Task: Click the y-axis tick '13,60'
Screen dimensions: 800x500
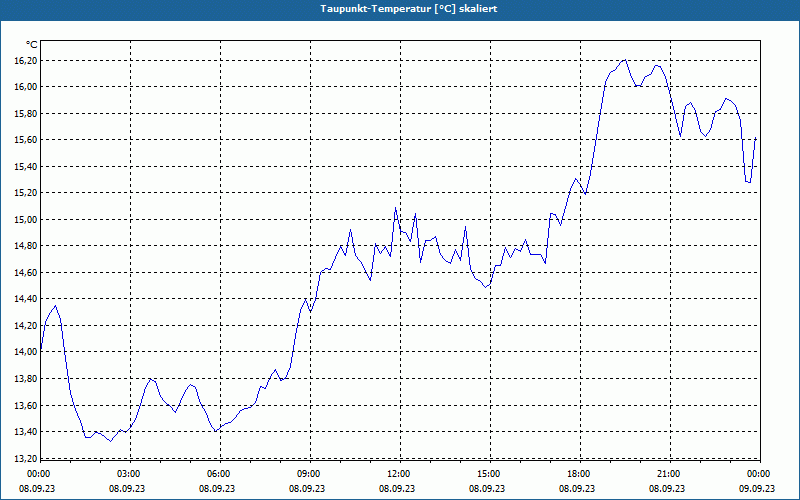Action: pos(26,405)
